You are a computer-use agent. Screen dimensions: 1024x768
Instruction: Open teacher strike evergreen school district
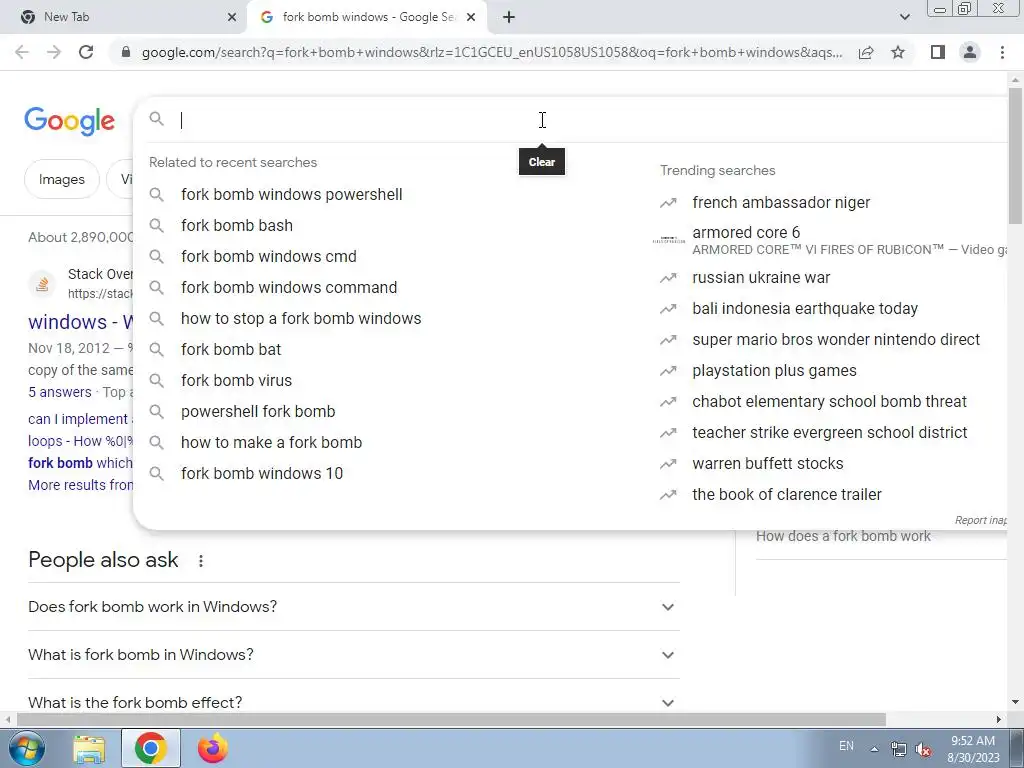pyautogui.click(x=829, y=432)
